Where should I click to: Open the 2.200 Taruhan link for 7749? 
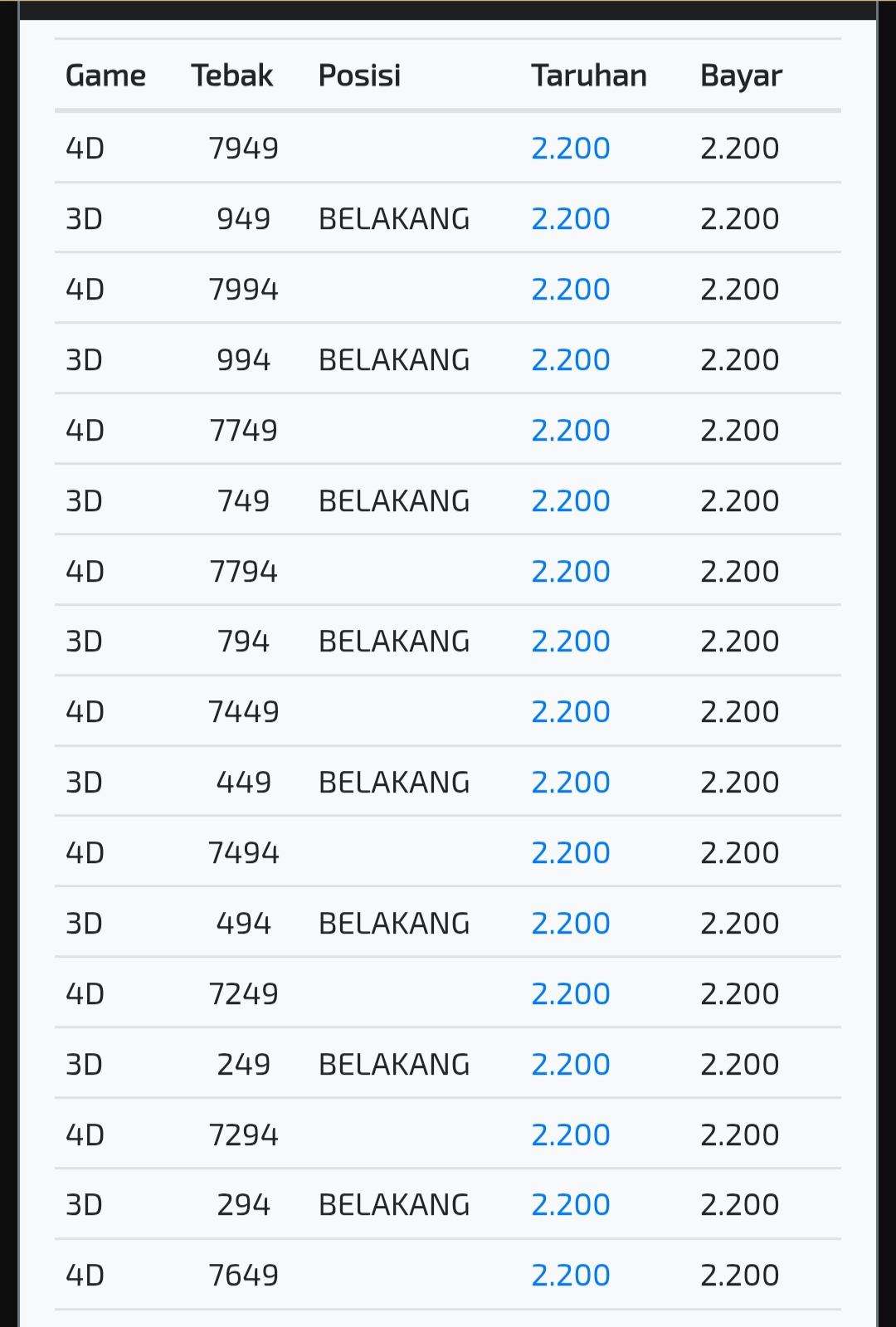point(571,431)
